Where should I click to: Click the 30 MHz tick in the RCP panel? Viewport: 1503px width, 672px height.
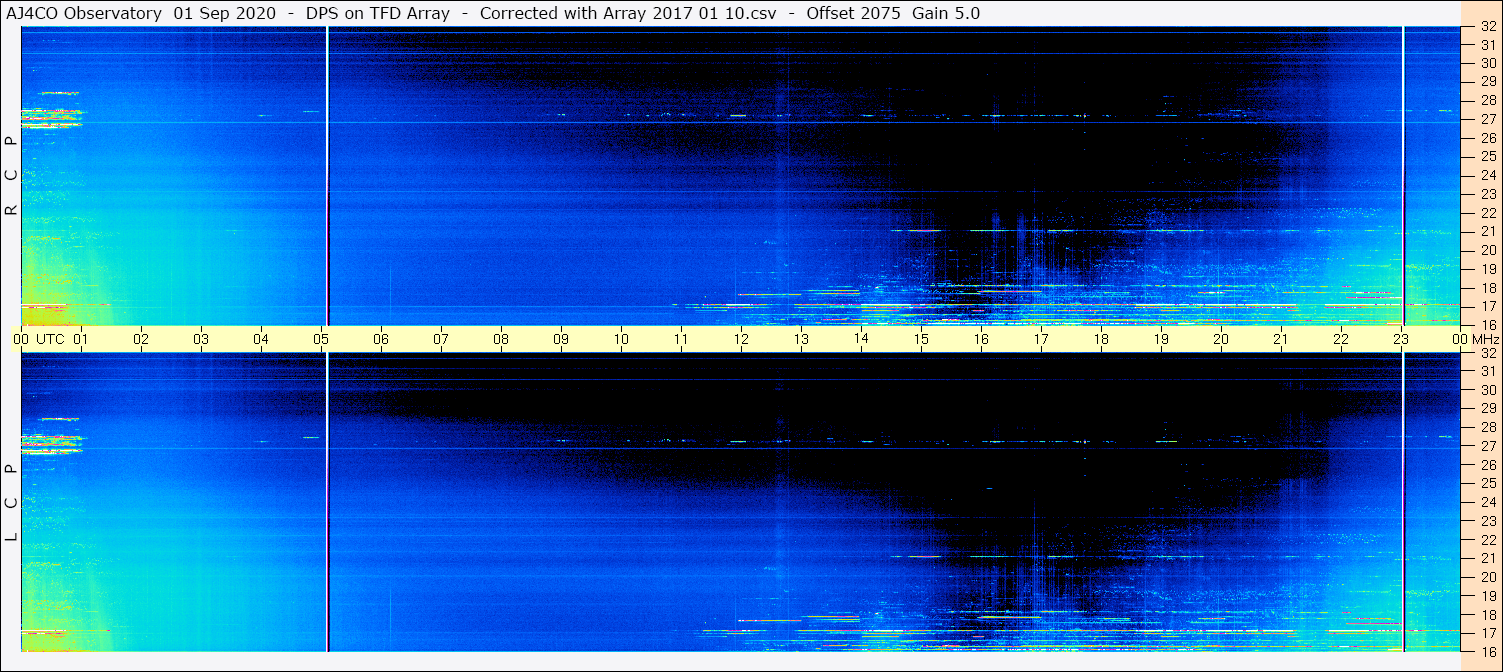click(x=1487, y=63)
